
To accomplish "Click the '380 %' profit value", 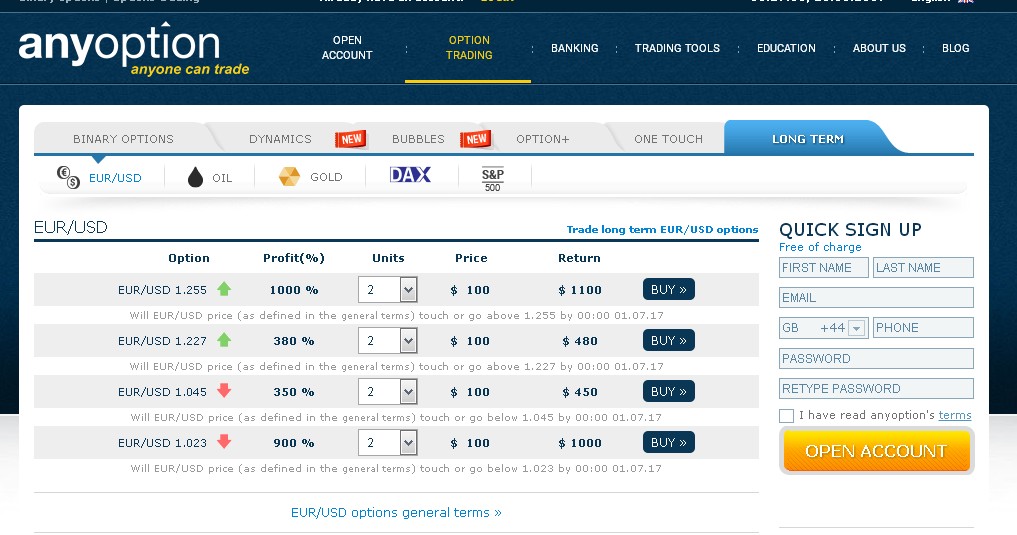I will pos(294,341).
